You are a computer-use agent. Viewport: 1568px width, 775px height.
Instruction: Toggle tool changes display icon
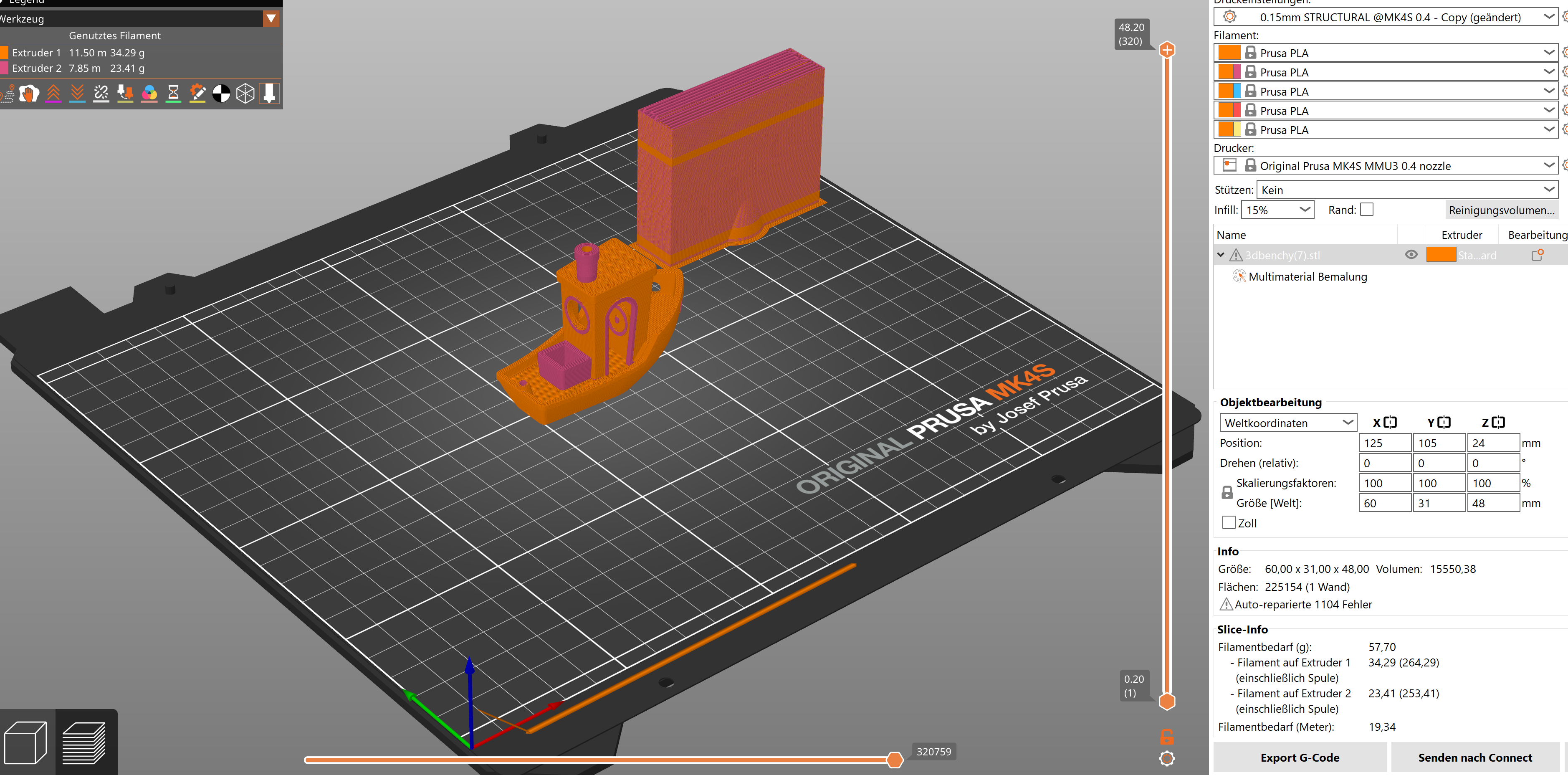point(125,94)
